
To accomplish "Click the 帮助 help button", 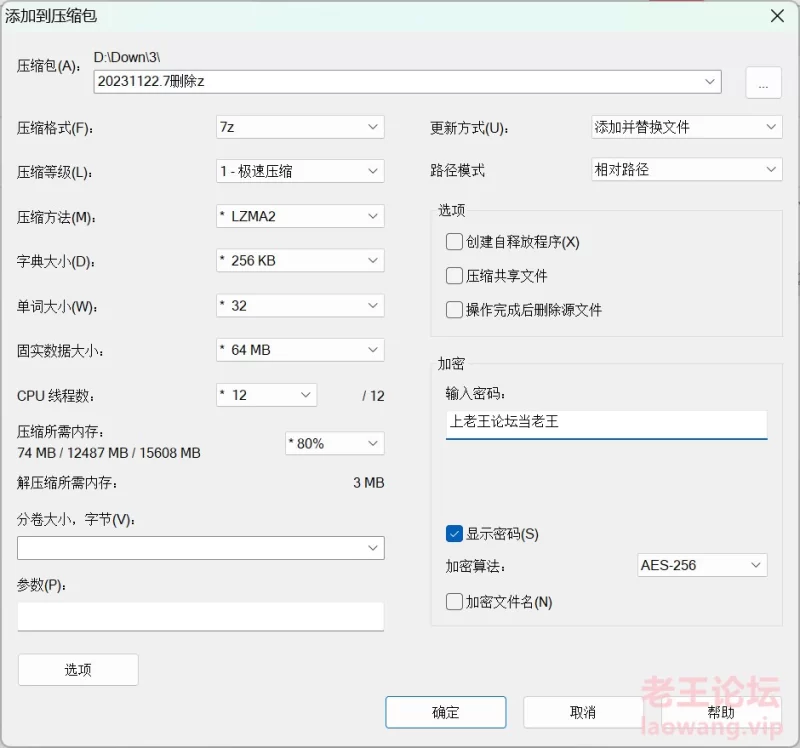I will [x=721, y=712].
